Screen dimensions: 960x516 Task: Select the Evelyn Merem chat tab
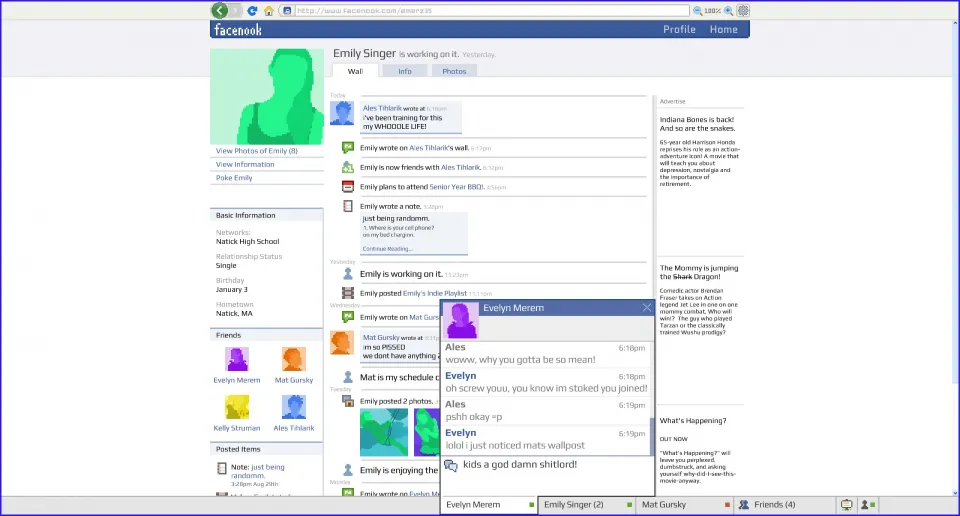point(489,505)
